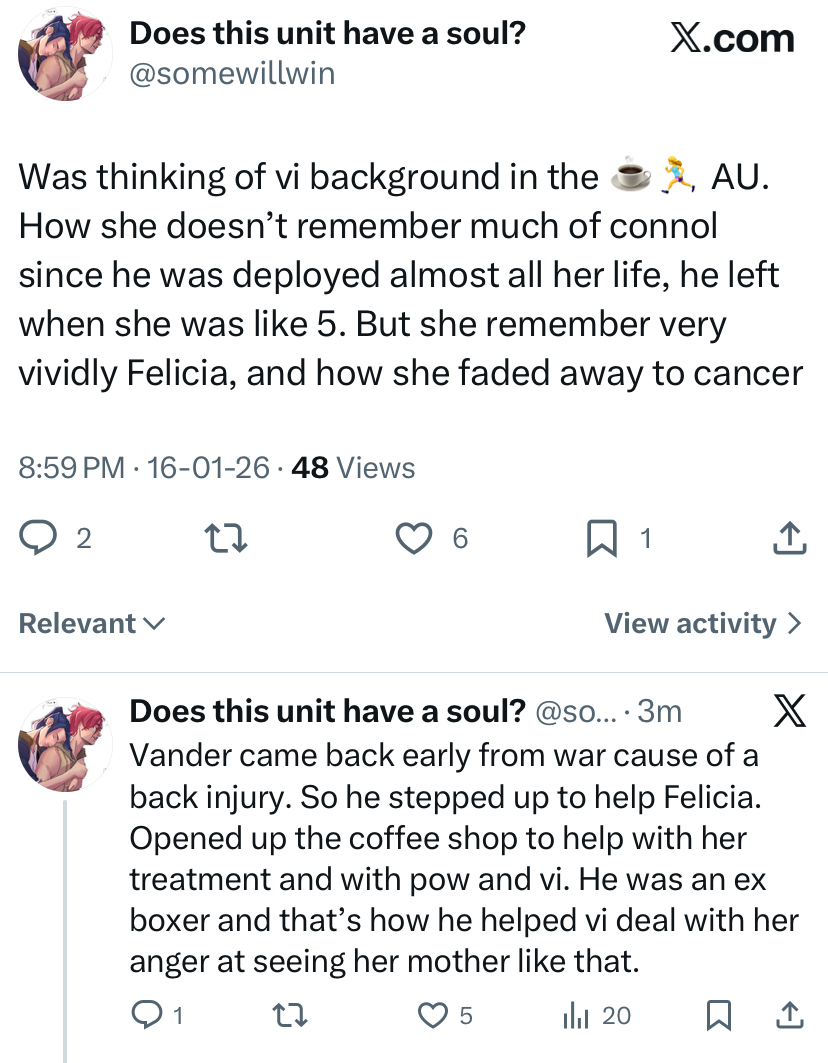Reply to the main tweet
This screenshot has width=828, height=1063.
(41, 539)
